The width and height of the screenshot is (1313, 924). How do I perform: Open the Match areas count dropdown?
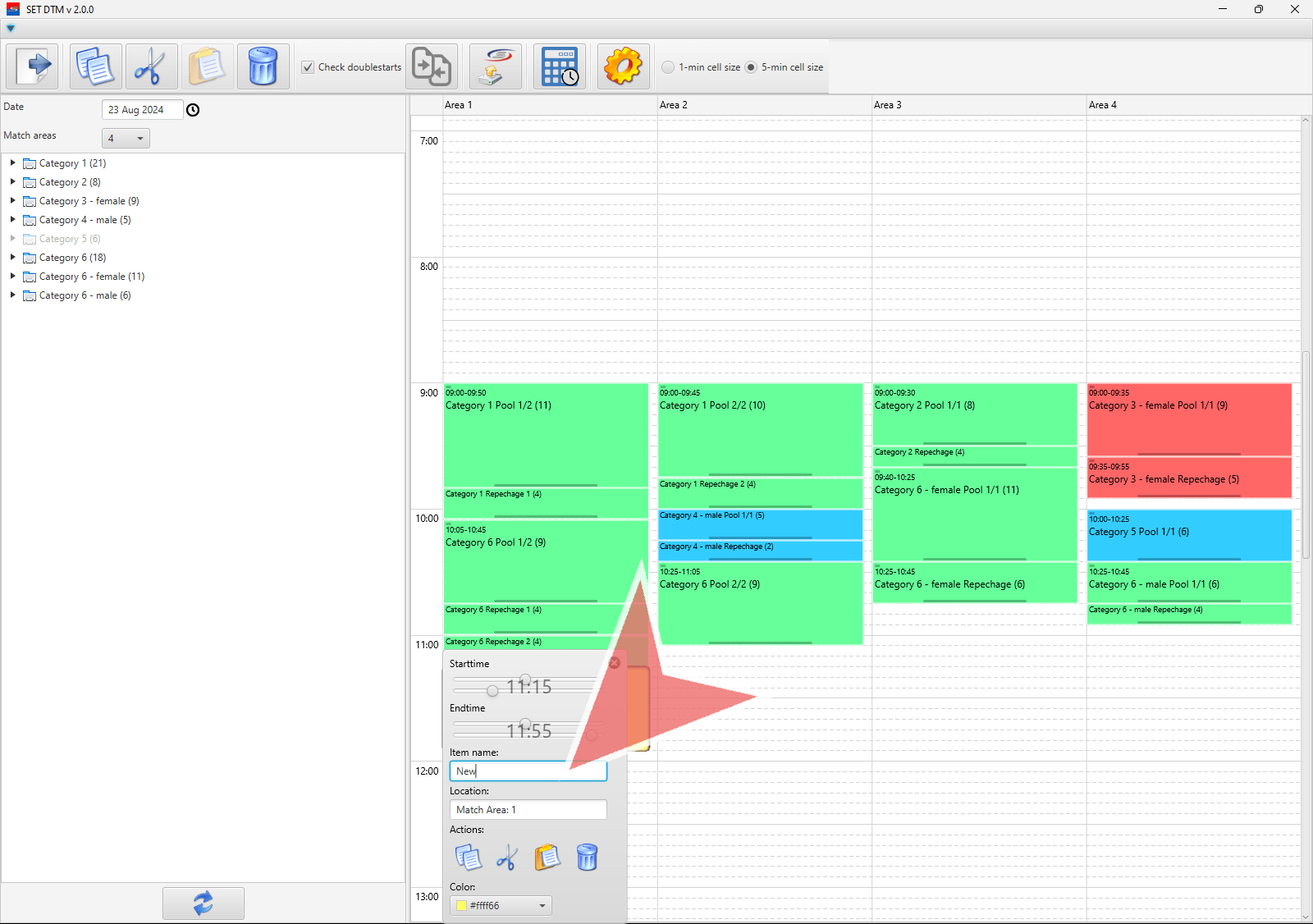[126, 139]
